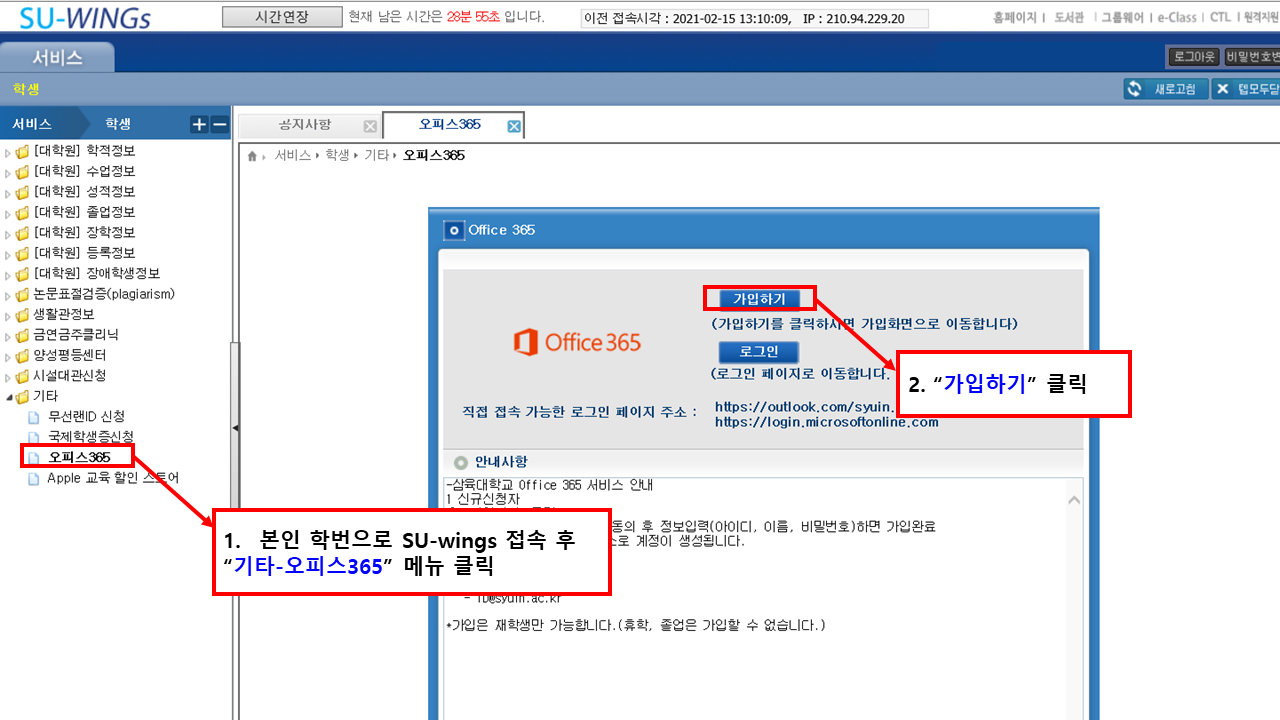Switch to the 오피스365 tab
Viewport: 1280px width, 720px height.
tap(450, 125)
